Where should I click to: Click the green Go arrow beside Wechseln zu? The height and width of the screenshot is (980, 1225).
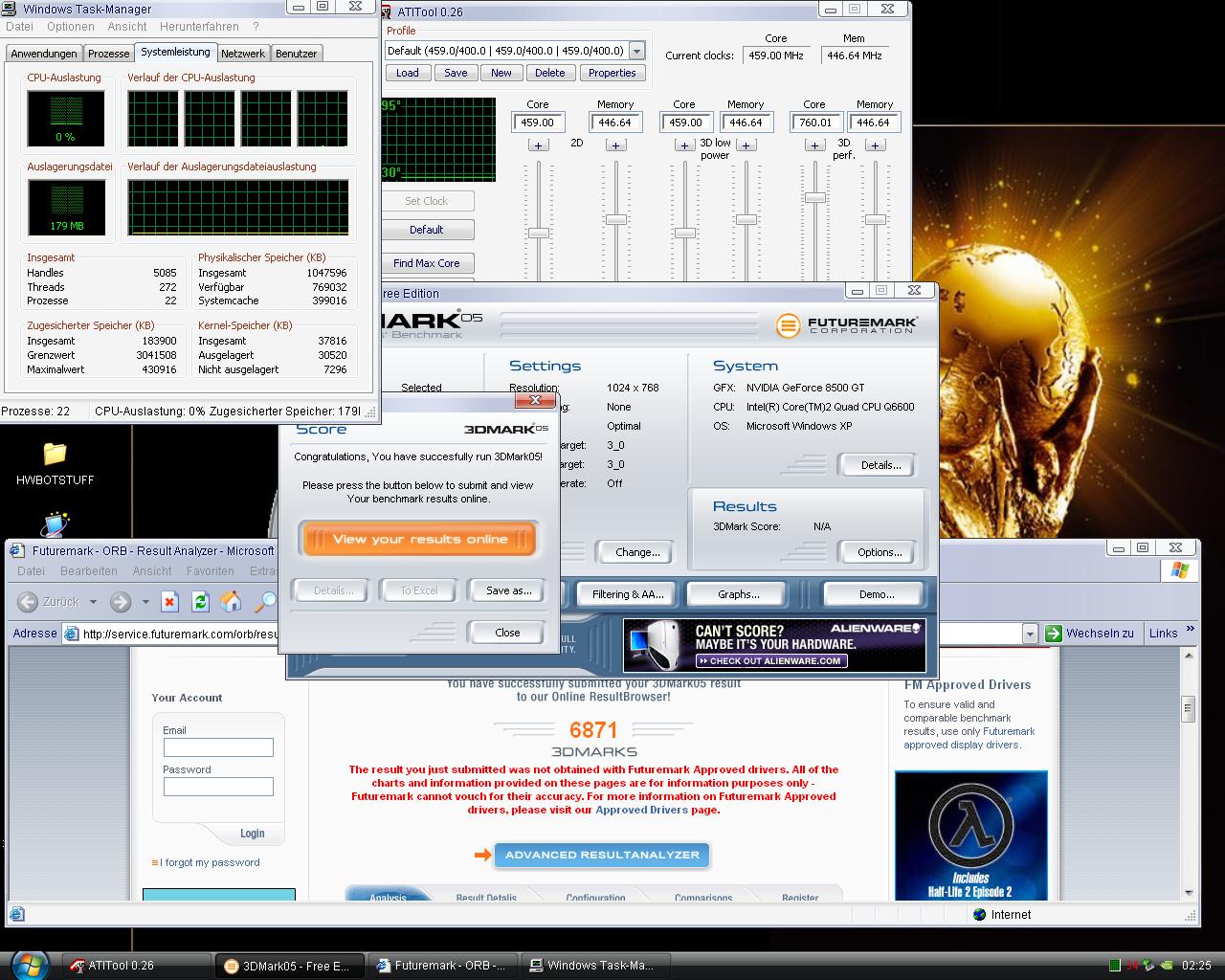(1053, 634)
